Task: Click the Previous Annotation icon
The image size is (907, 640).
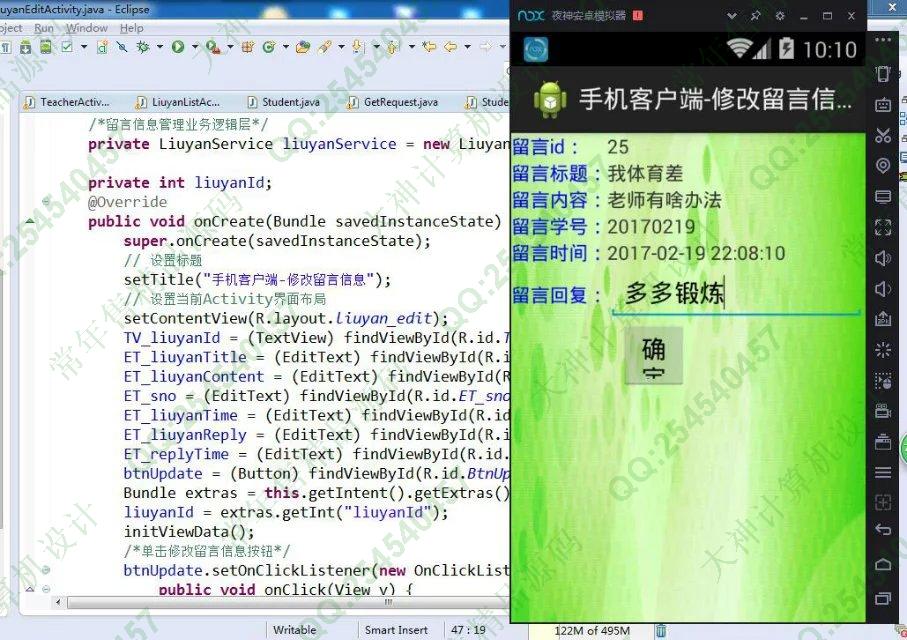Action: (x=393, y=47)
